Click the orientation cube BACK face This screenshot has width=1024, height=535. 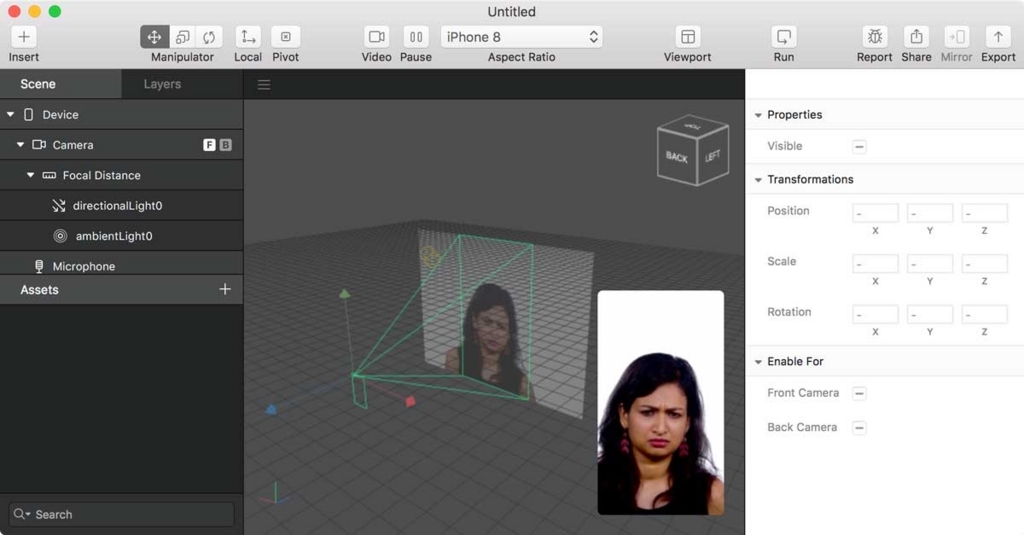[677, 157]
